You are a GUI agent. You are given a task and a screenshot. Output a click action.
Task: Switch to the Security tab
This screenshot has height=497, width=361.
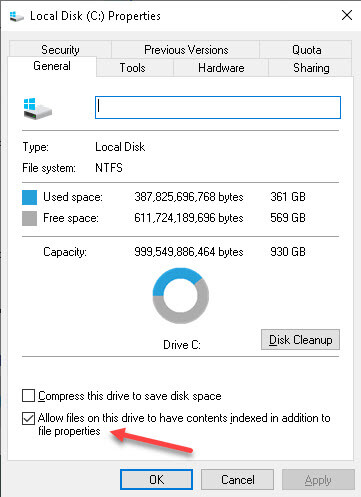pyautogui.click(x=60, y=49)
